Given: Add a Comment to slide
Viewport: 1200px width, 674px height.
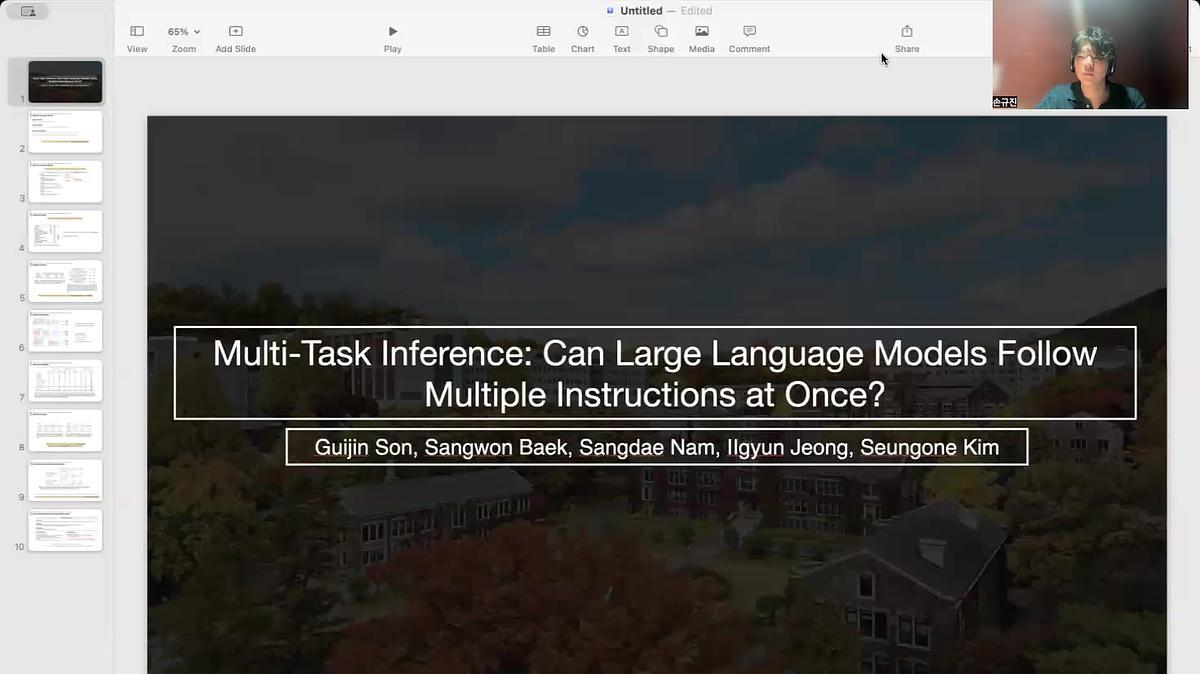Looking at the screenshot, I should tap(749, 32).
